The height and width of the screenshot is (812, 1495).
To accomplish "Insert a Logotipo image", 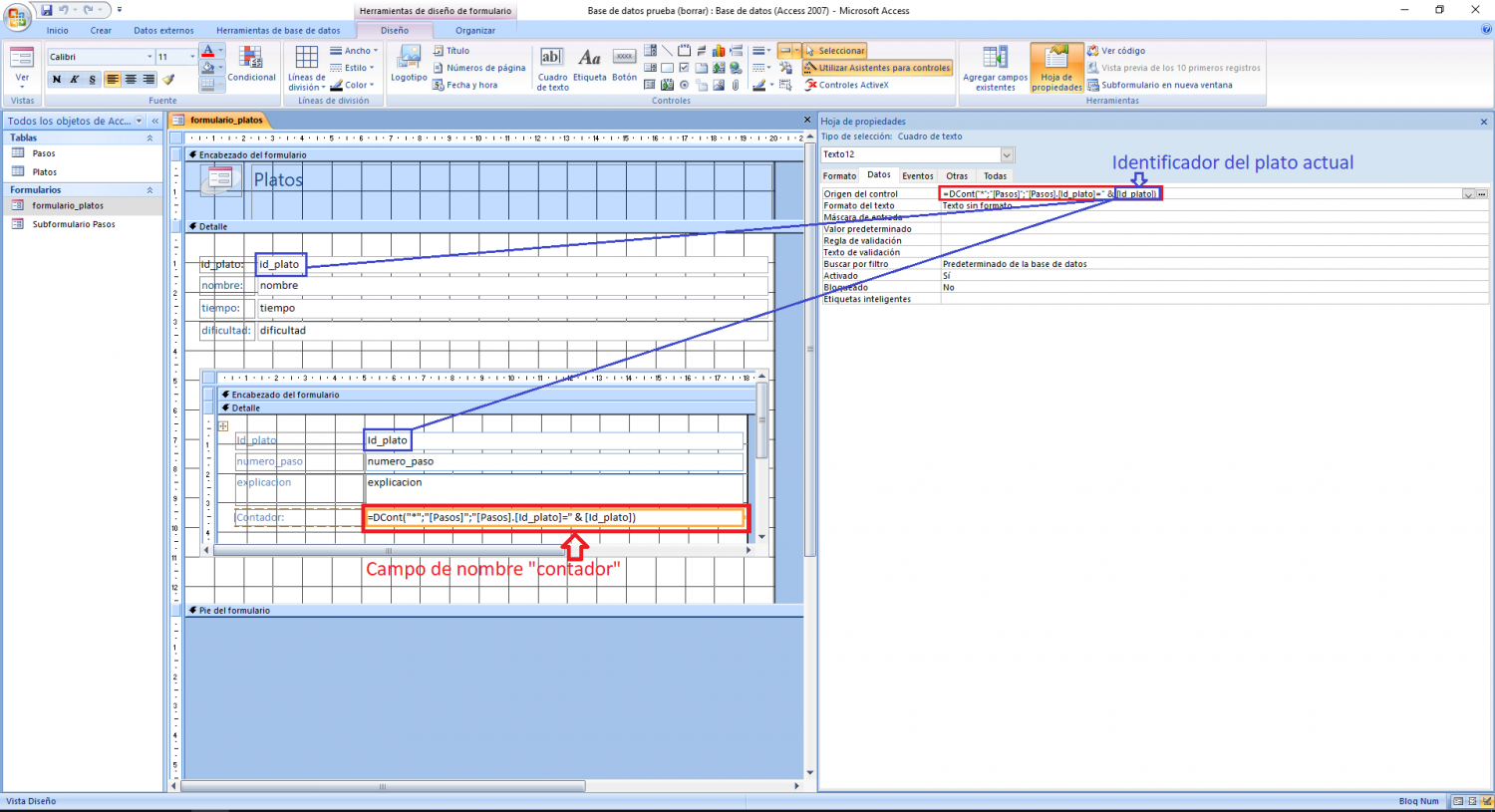I will tap(409, 66).
